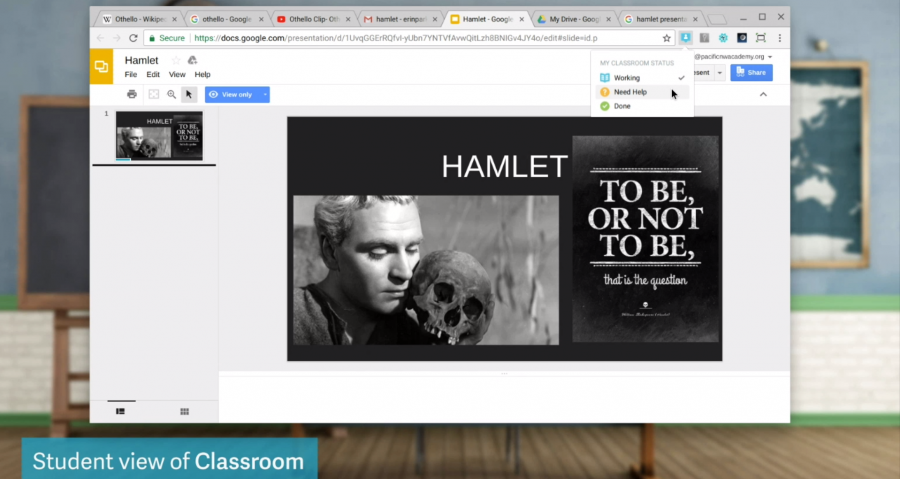Open the View menu

[x=177, y=75]
